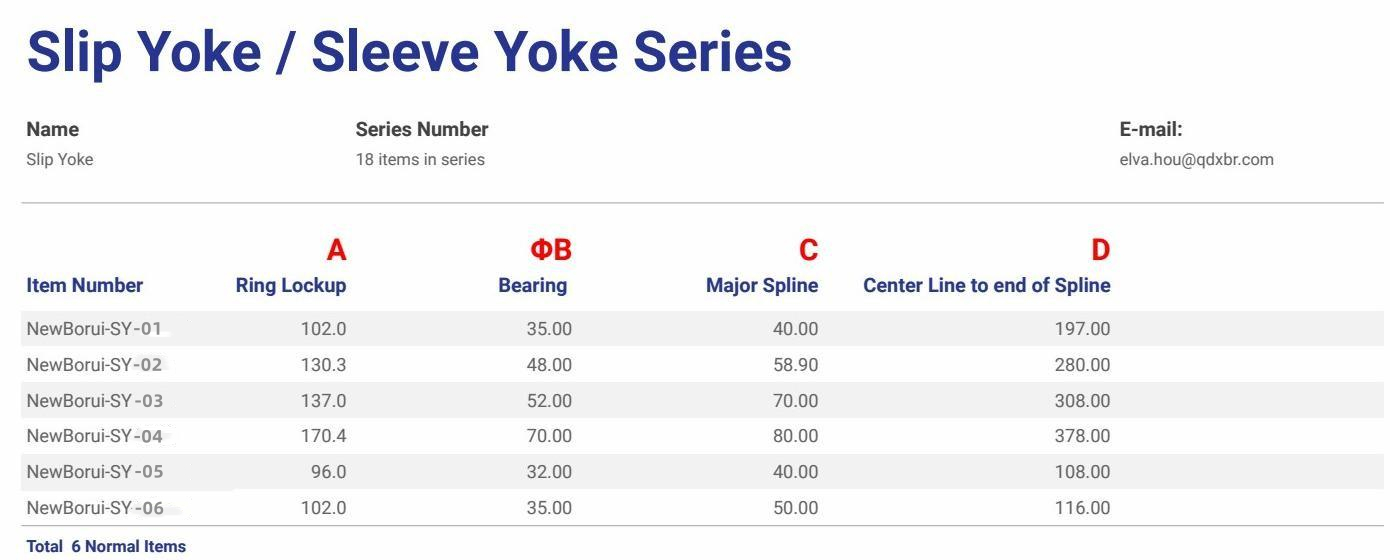Click the red ΦB dimension label

pos(550,250)
